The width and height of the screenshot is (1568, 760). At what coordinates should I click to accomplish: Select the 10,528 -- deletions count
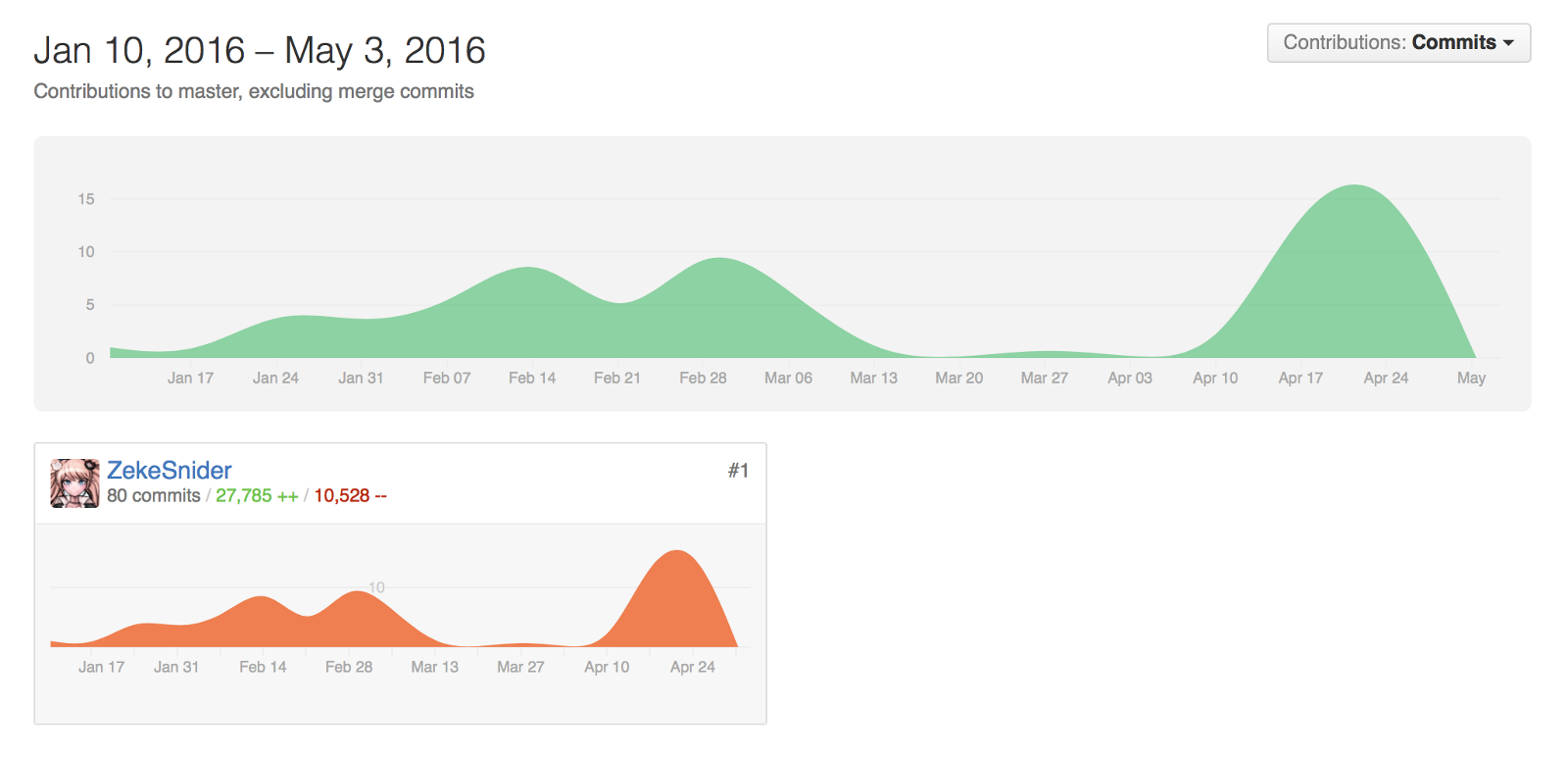350,496
